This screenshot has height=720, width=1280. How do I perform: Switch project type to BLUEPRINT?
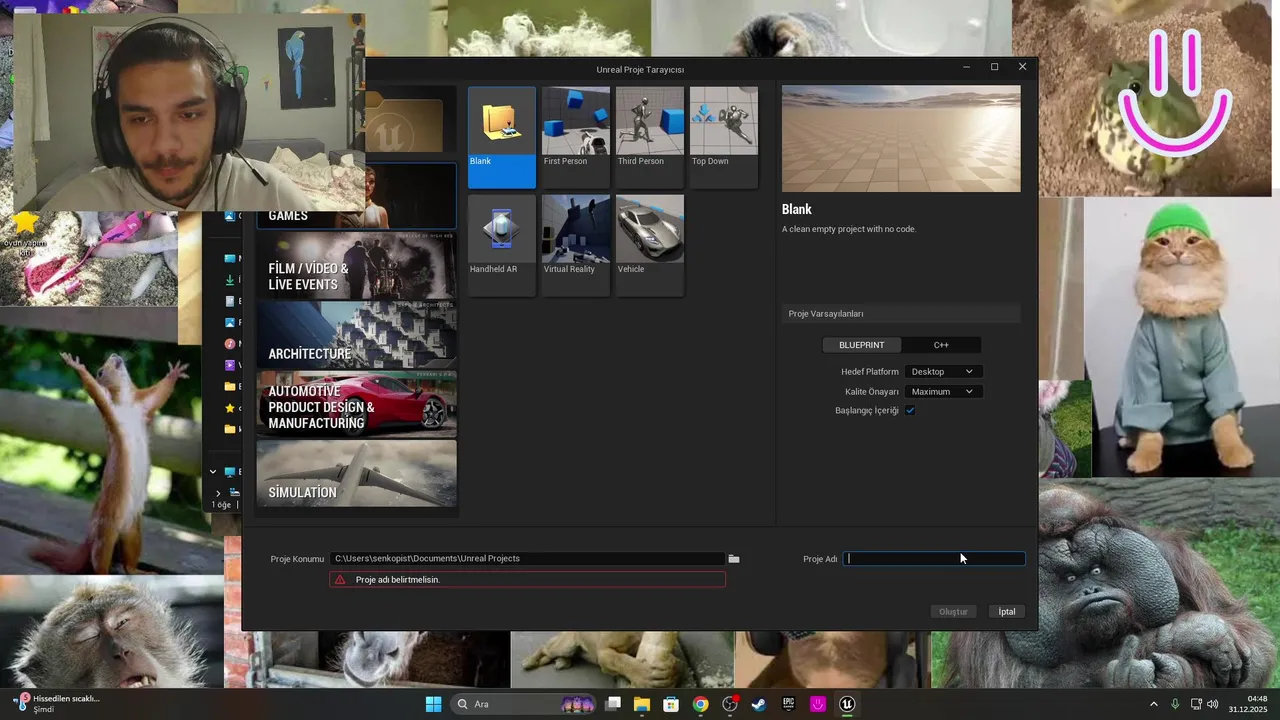(x=862, y=345)
